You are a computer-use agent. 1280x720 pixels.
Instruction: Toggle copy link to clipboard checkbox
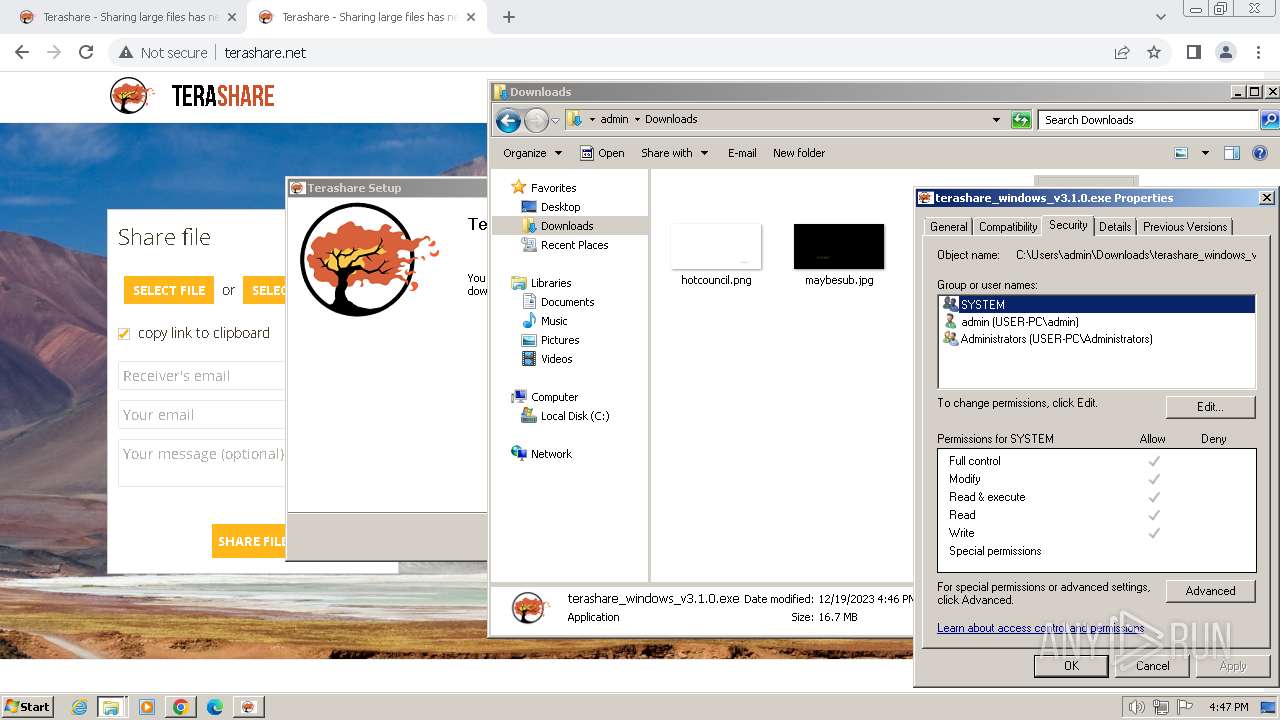click(124, 334)
